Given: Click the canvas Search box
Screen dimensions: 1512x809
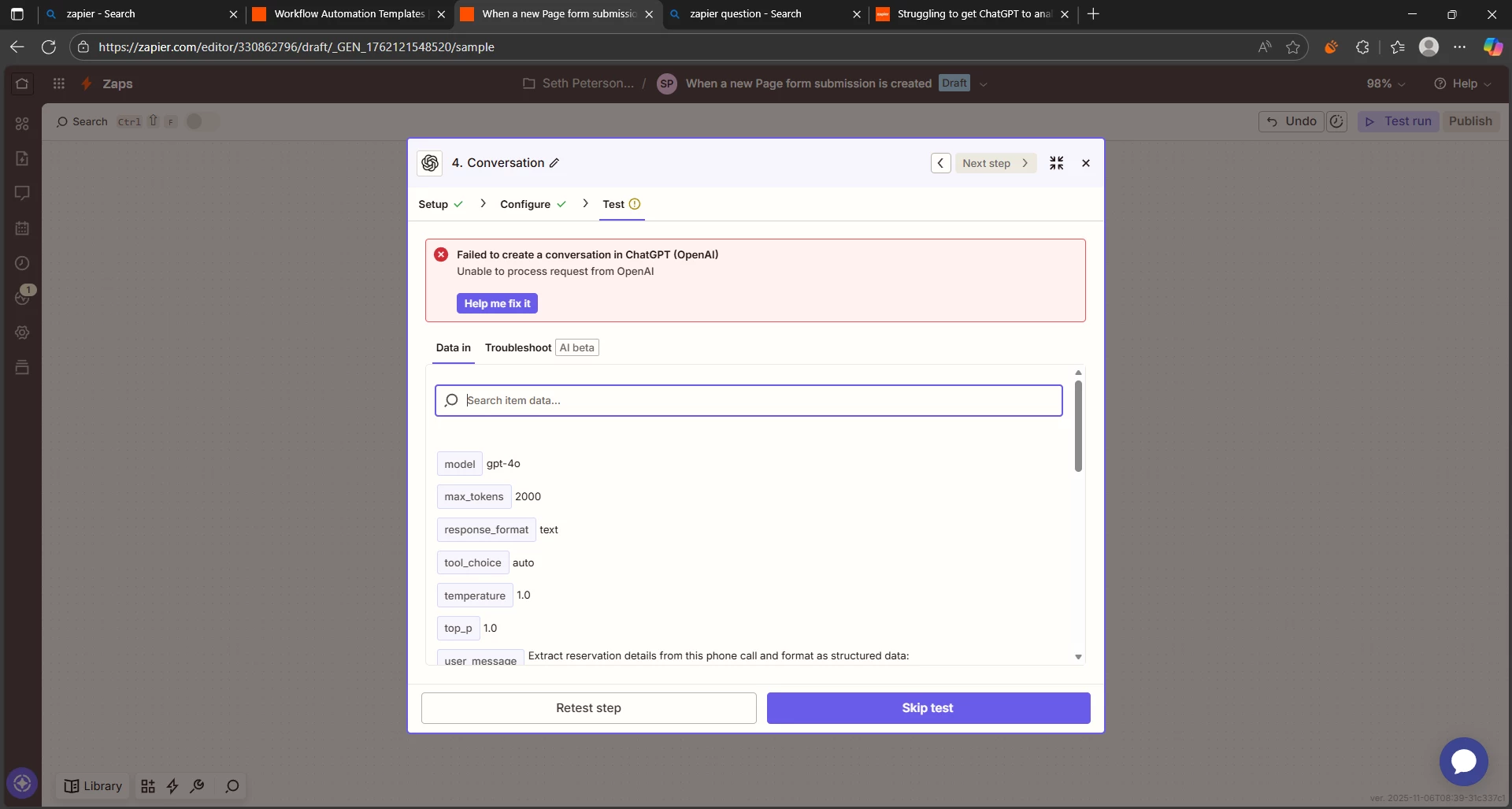Looking at the screenshot, I should [116, 121].
